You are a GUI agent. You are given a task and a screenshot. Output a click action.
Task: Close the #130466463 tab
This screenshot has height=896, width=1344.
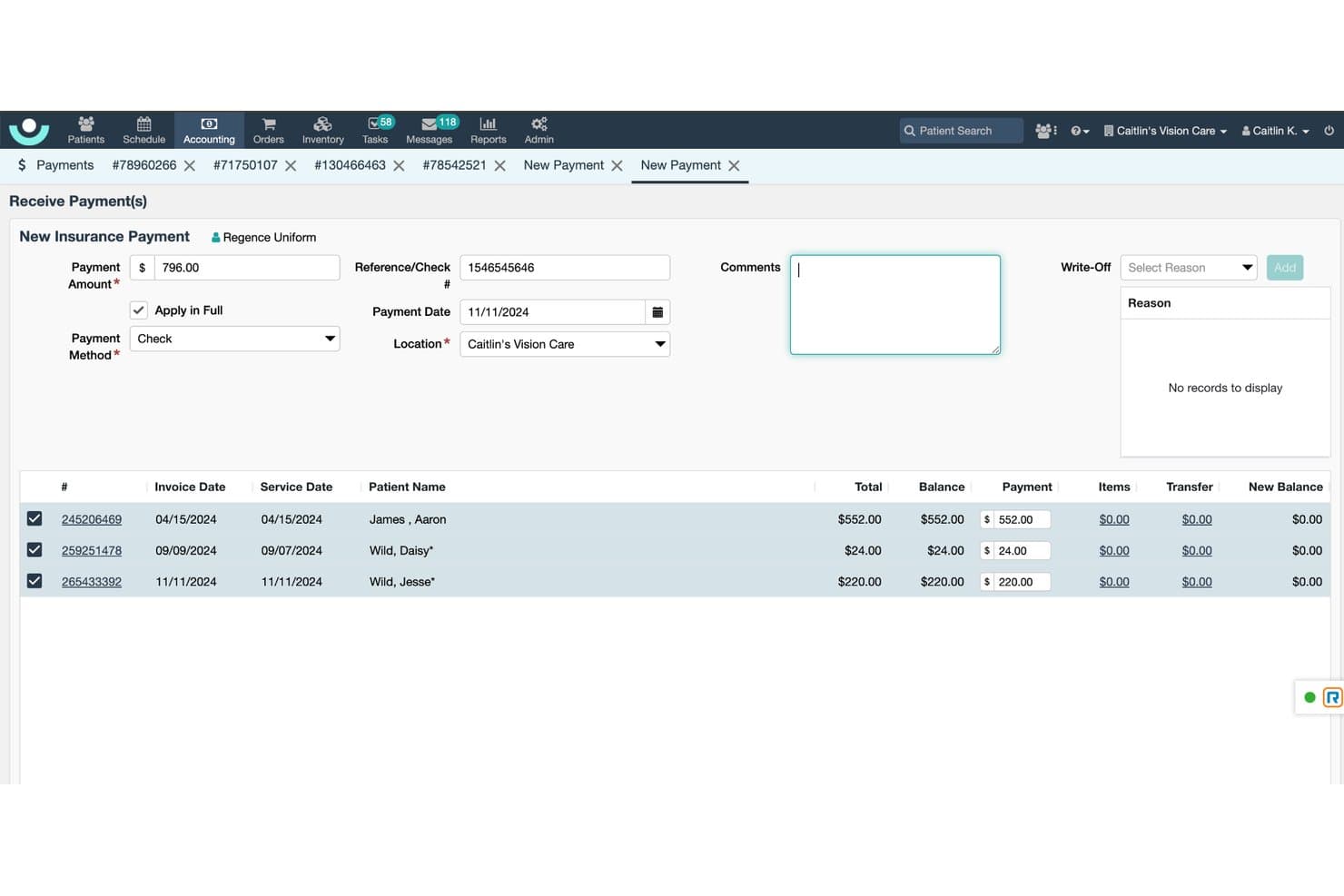[x=399, y=166]
